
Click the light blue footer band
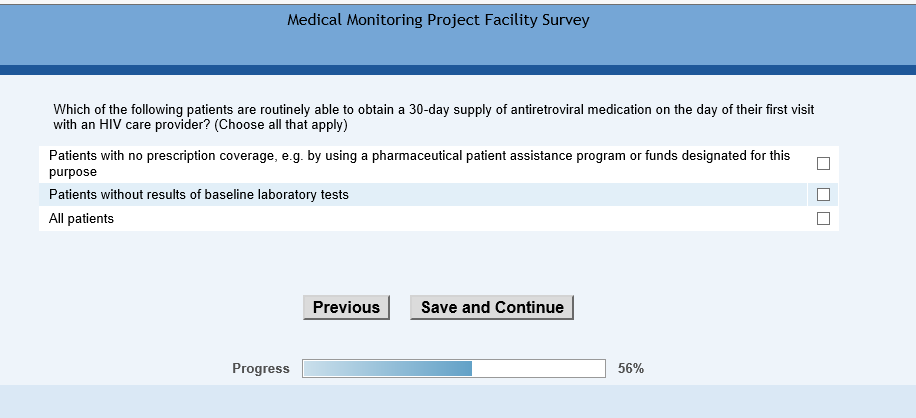pyautogui.click(x=458, y=401)
